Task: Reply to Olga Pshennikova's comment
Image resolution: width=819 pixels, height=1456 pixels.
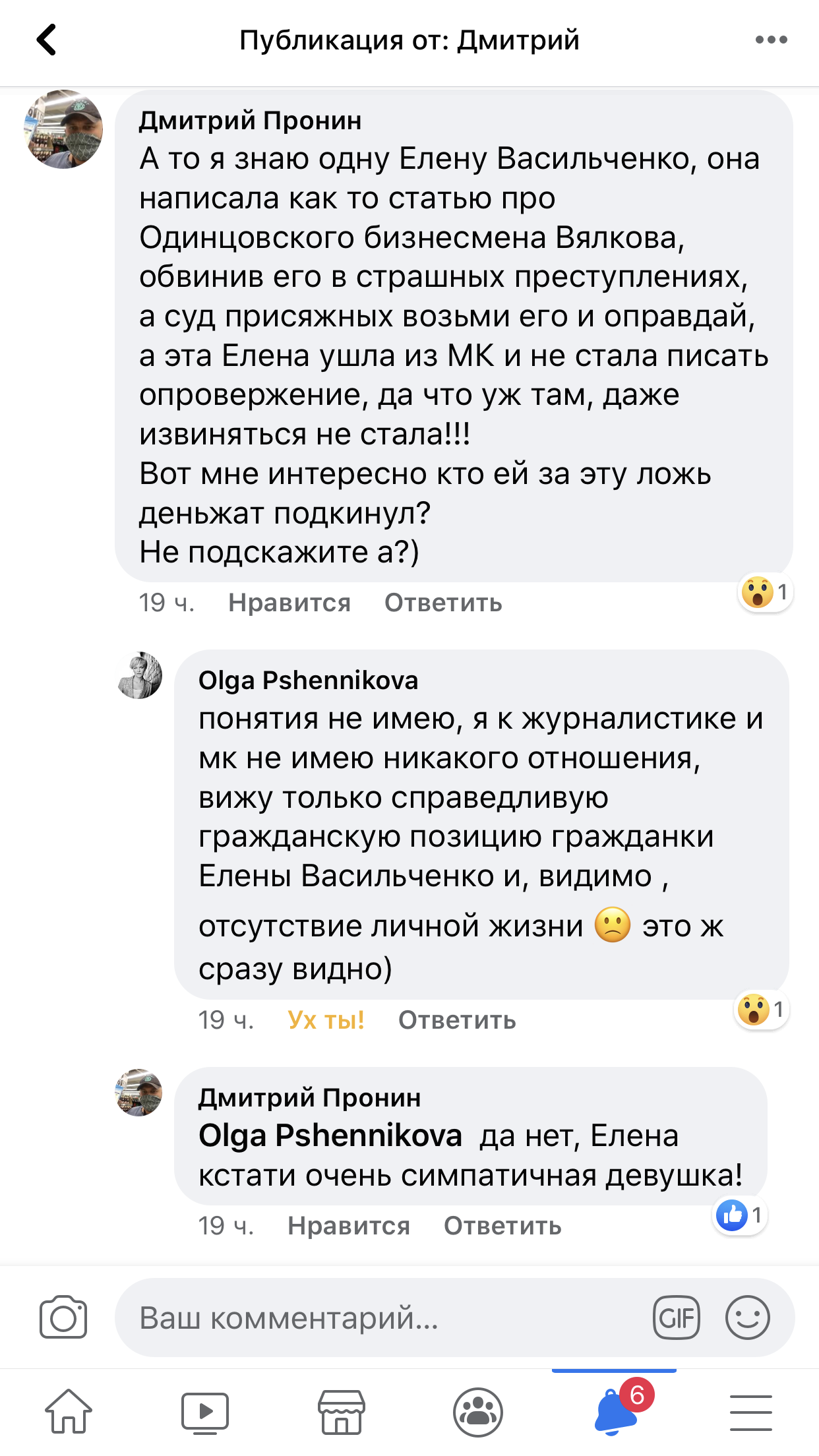Action: (x=457, y=1020)
